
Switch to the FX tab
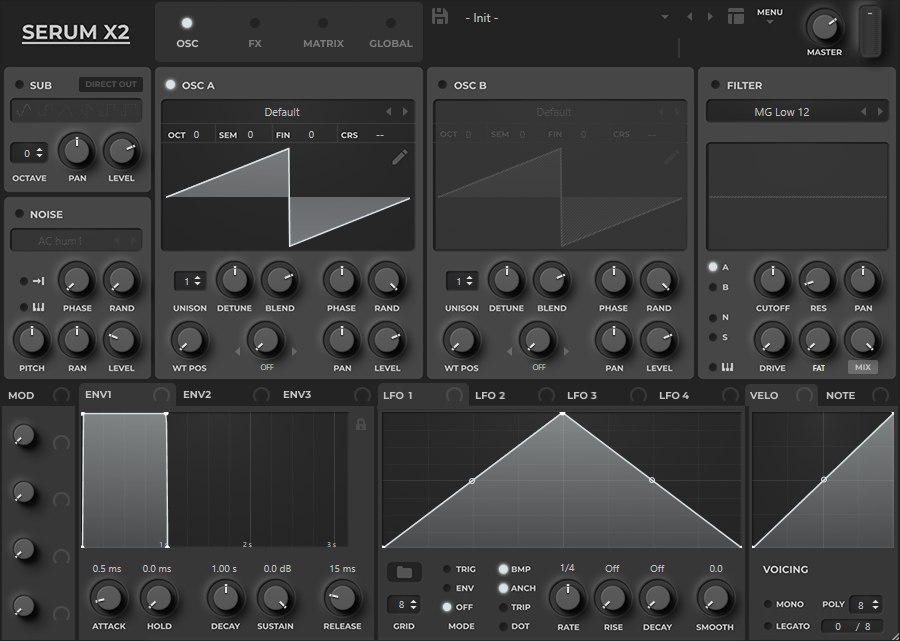point(255,33)
